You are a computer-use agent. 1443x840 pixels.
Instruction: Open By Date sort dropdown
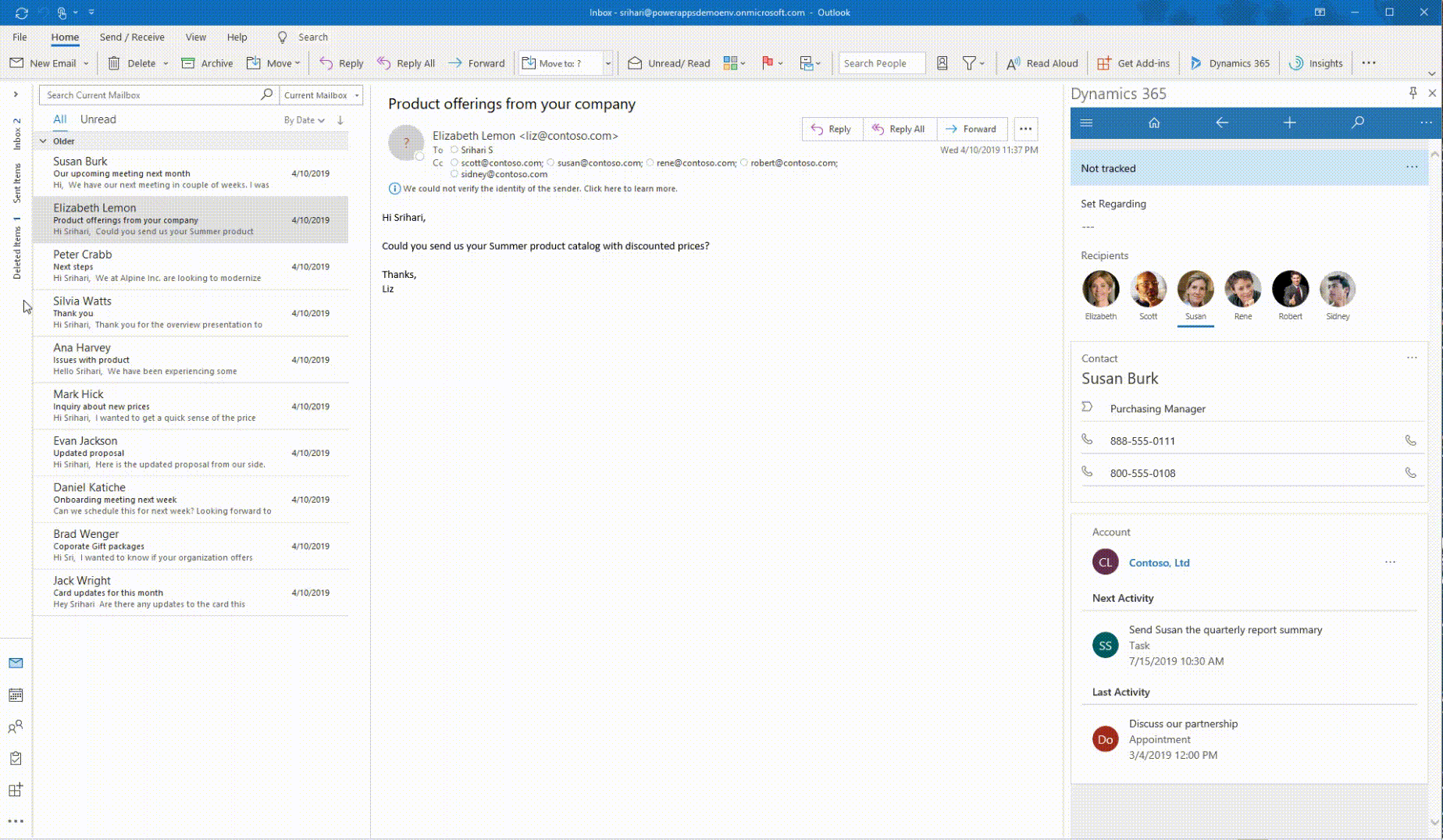304,120
